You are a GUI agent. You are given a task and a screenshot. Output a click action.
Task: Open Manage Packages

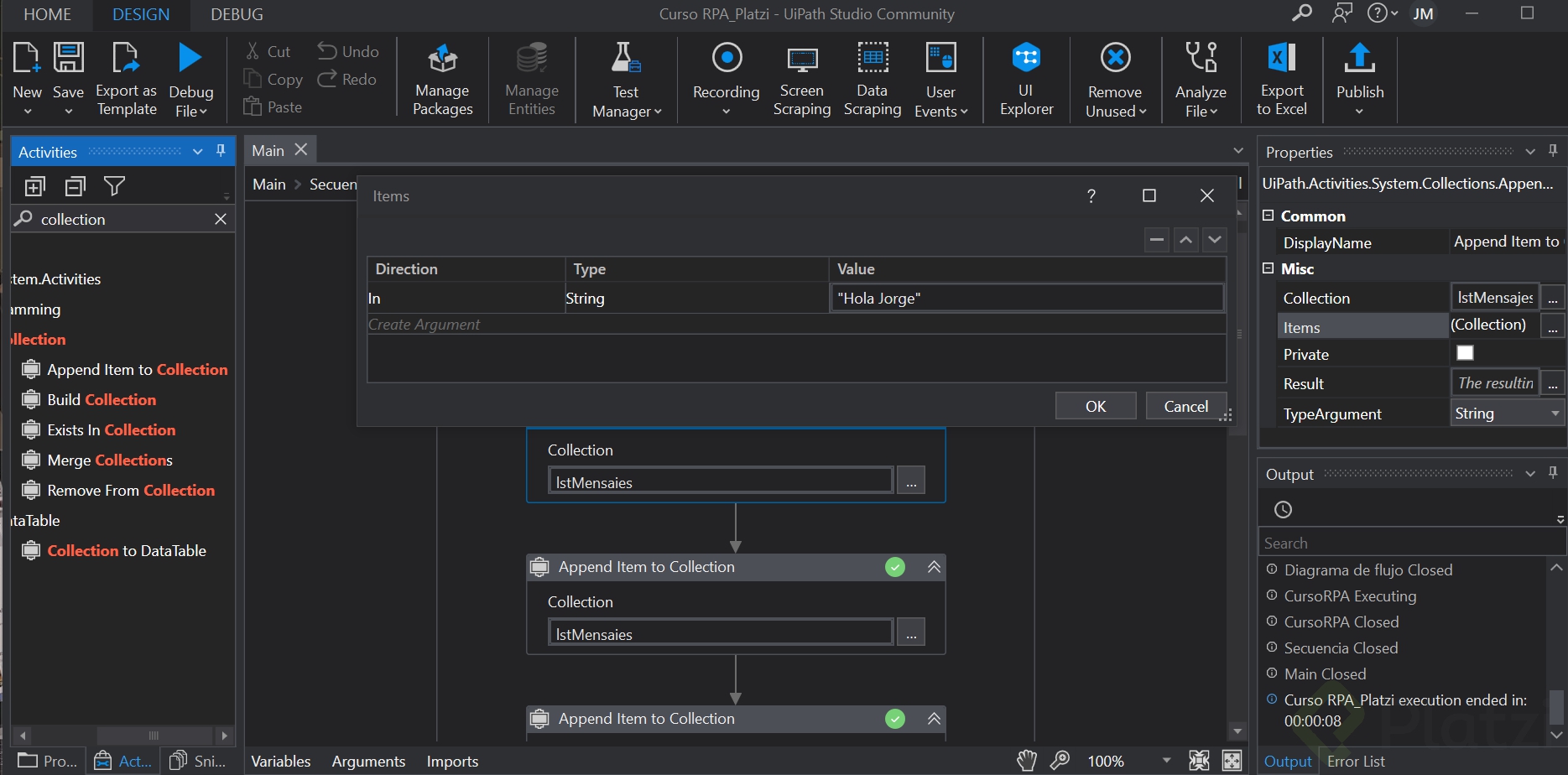[x=442, y=81]
